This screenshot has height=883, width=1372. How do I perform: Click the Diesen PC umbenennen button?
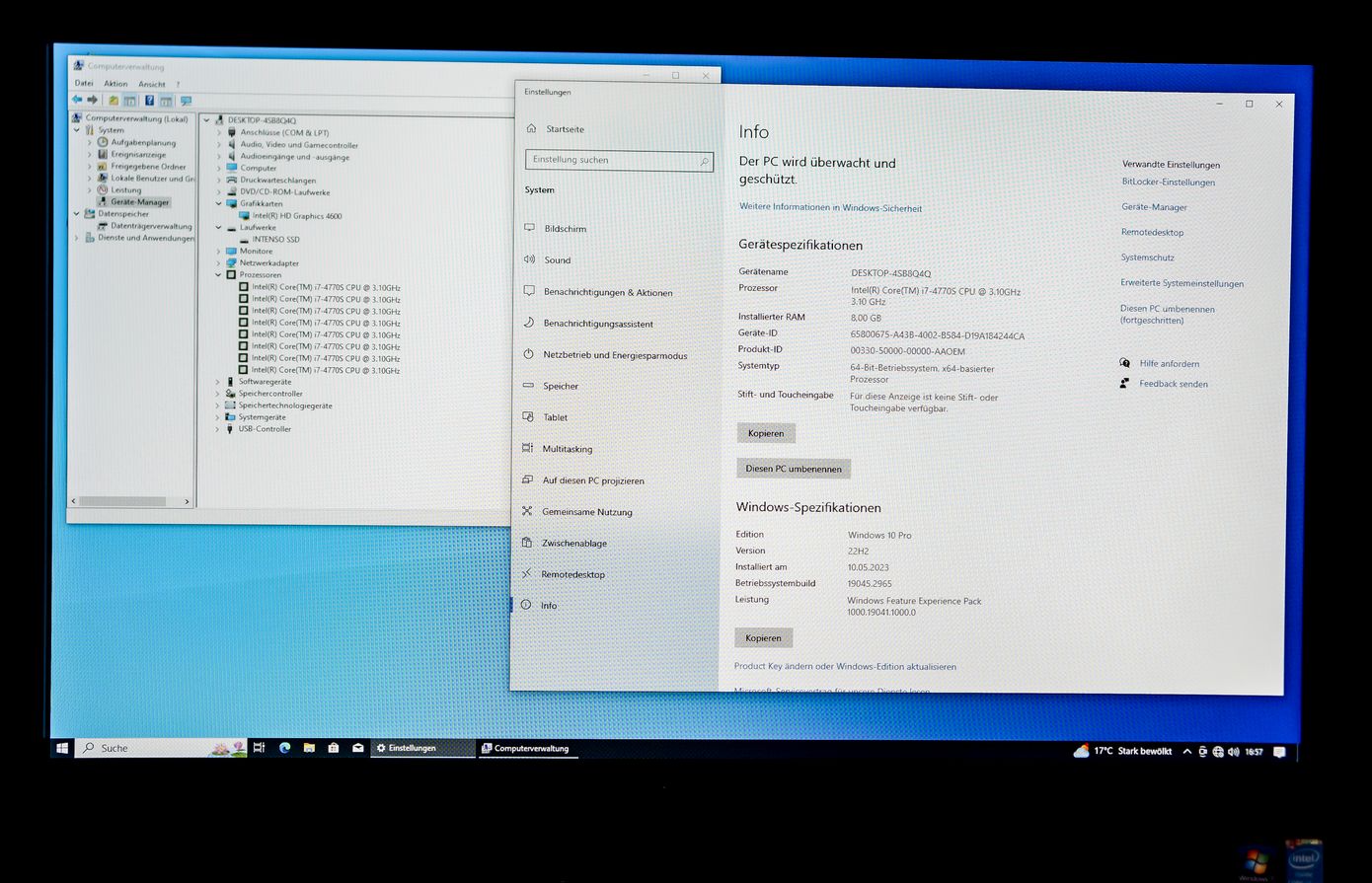click(794, 469)
